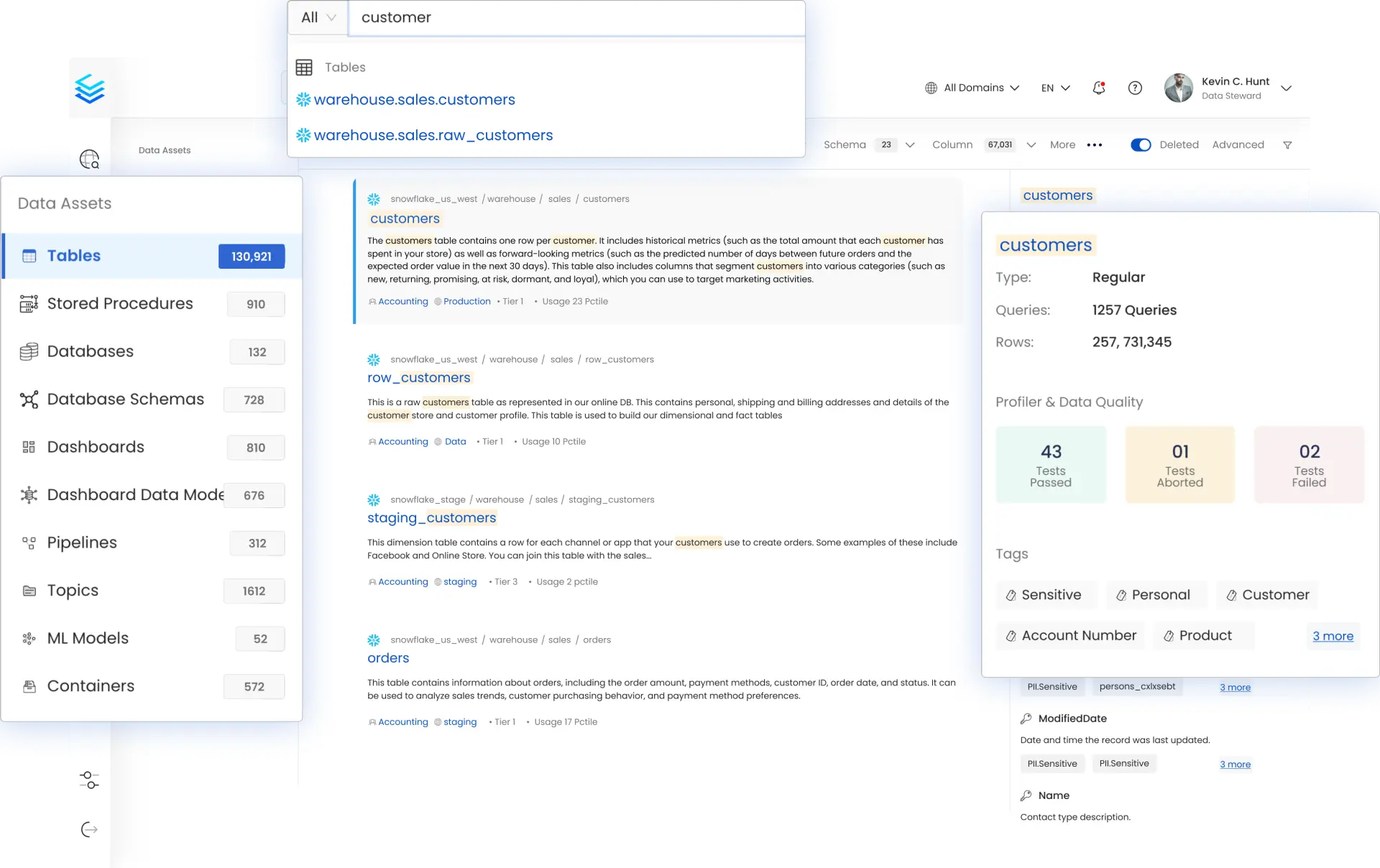Click the Database Schemas icon
Image resolution: width=1380 pixels, height=868 pixels.
pos(29,400)
